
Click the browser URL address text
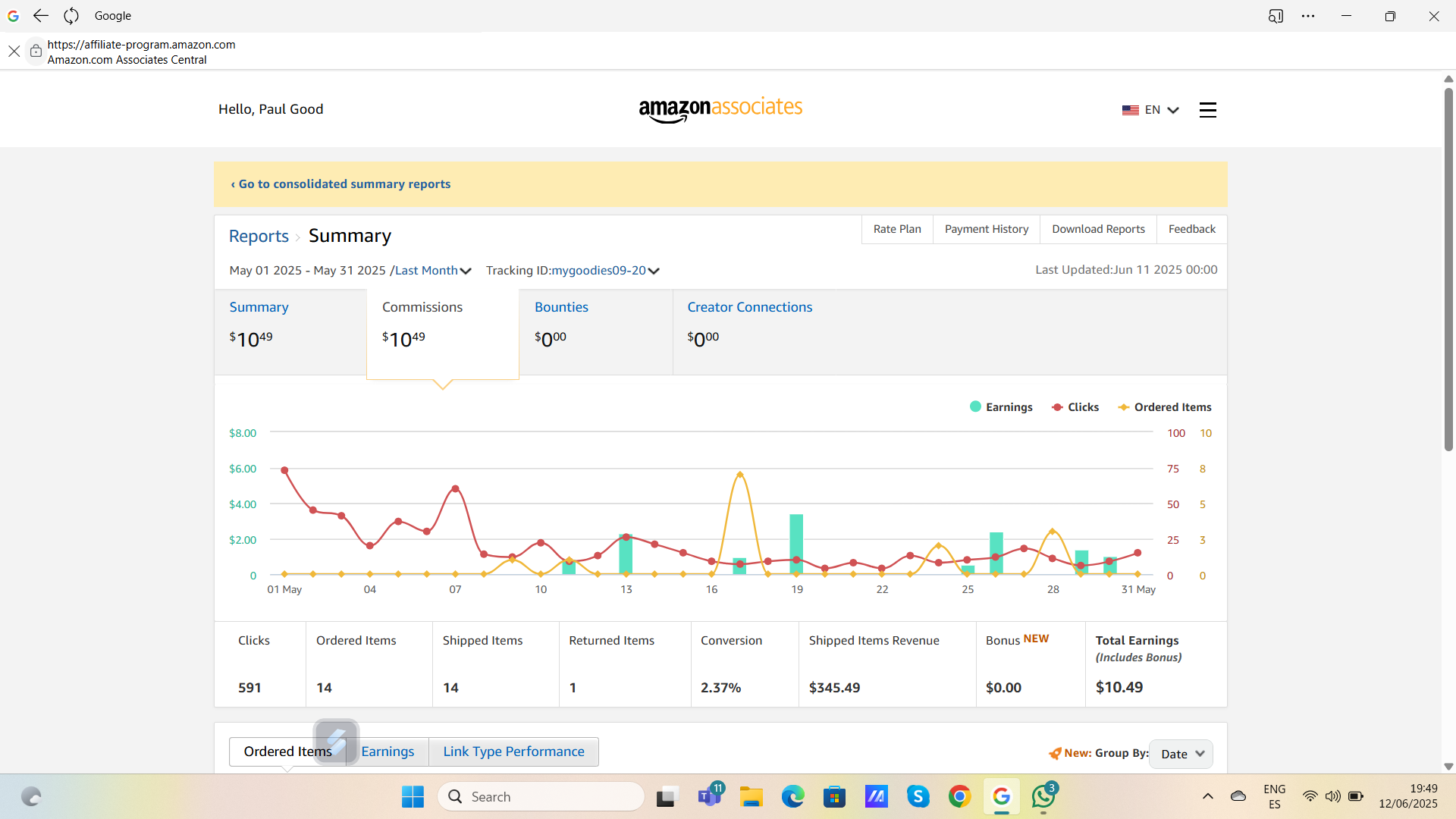coord(141,45)
